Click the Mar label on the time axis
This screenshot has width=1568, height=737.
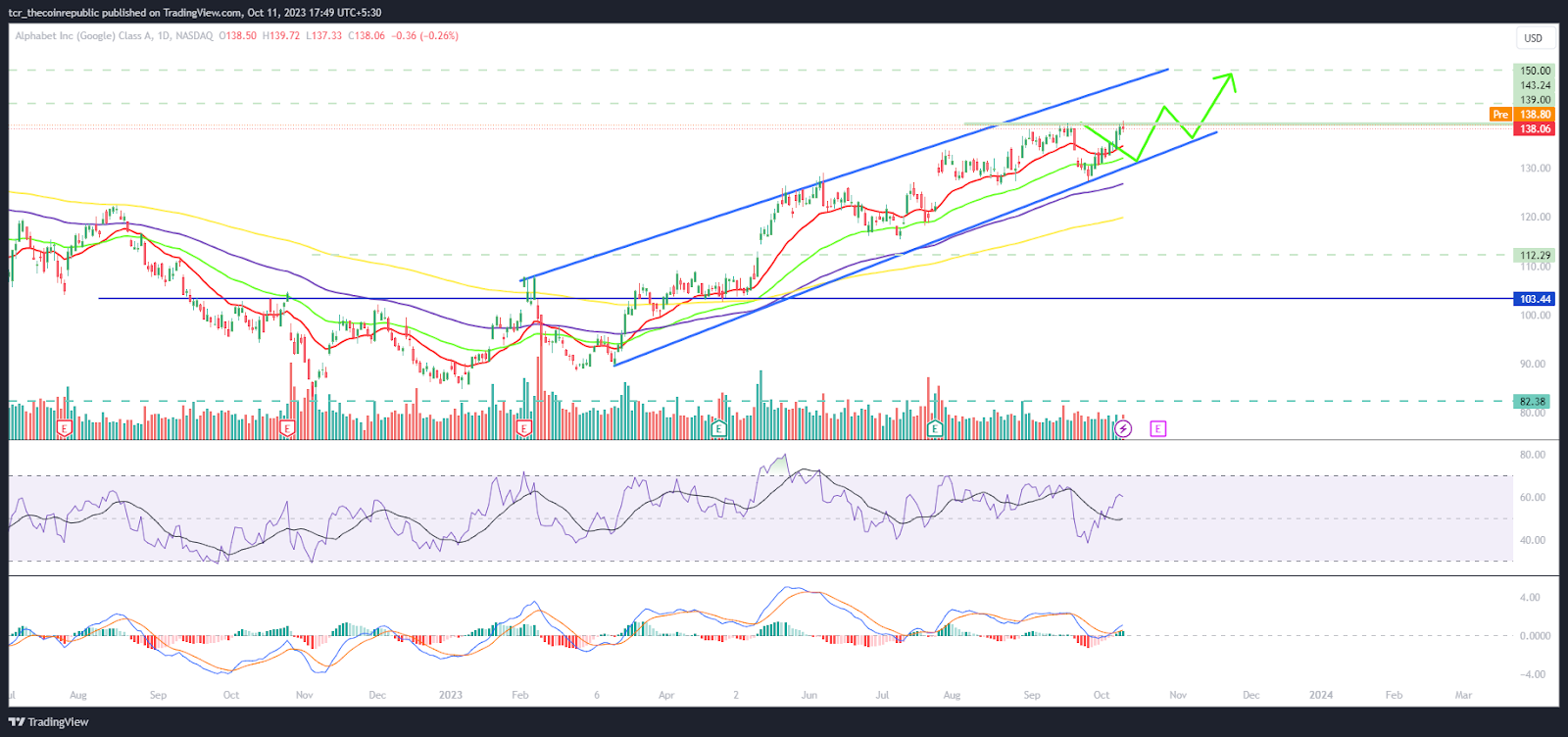click(x=1463, y=696)
